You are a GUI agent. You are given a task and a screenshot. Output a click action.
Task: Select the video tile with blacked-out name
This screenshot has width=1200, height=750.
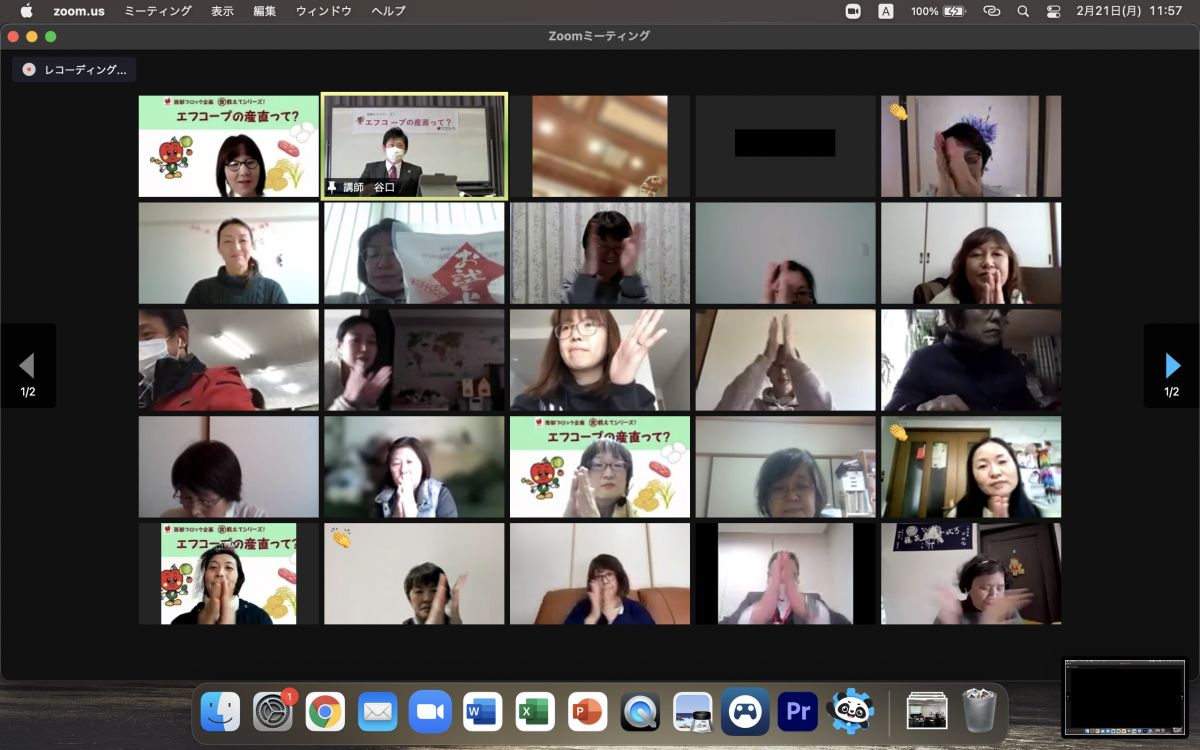tap(785, 146)
